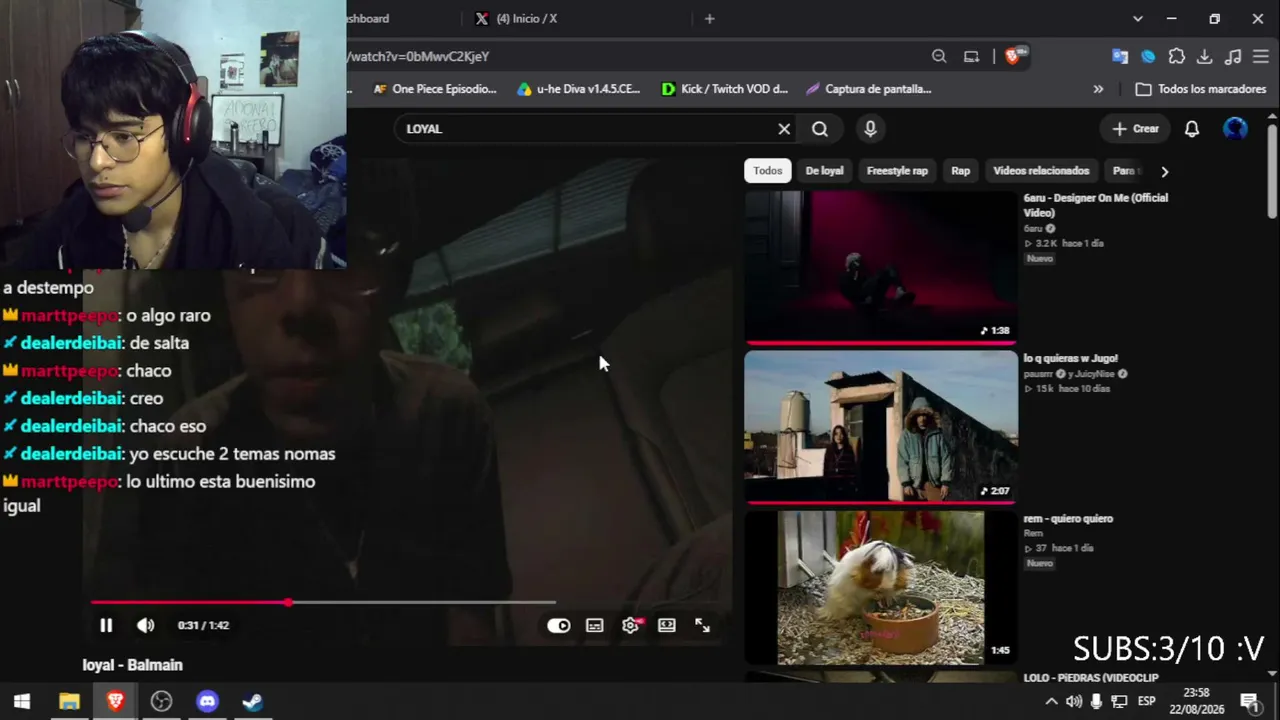
Task: Show hidden system tray icons
Action: [1051, 701]
